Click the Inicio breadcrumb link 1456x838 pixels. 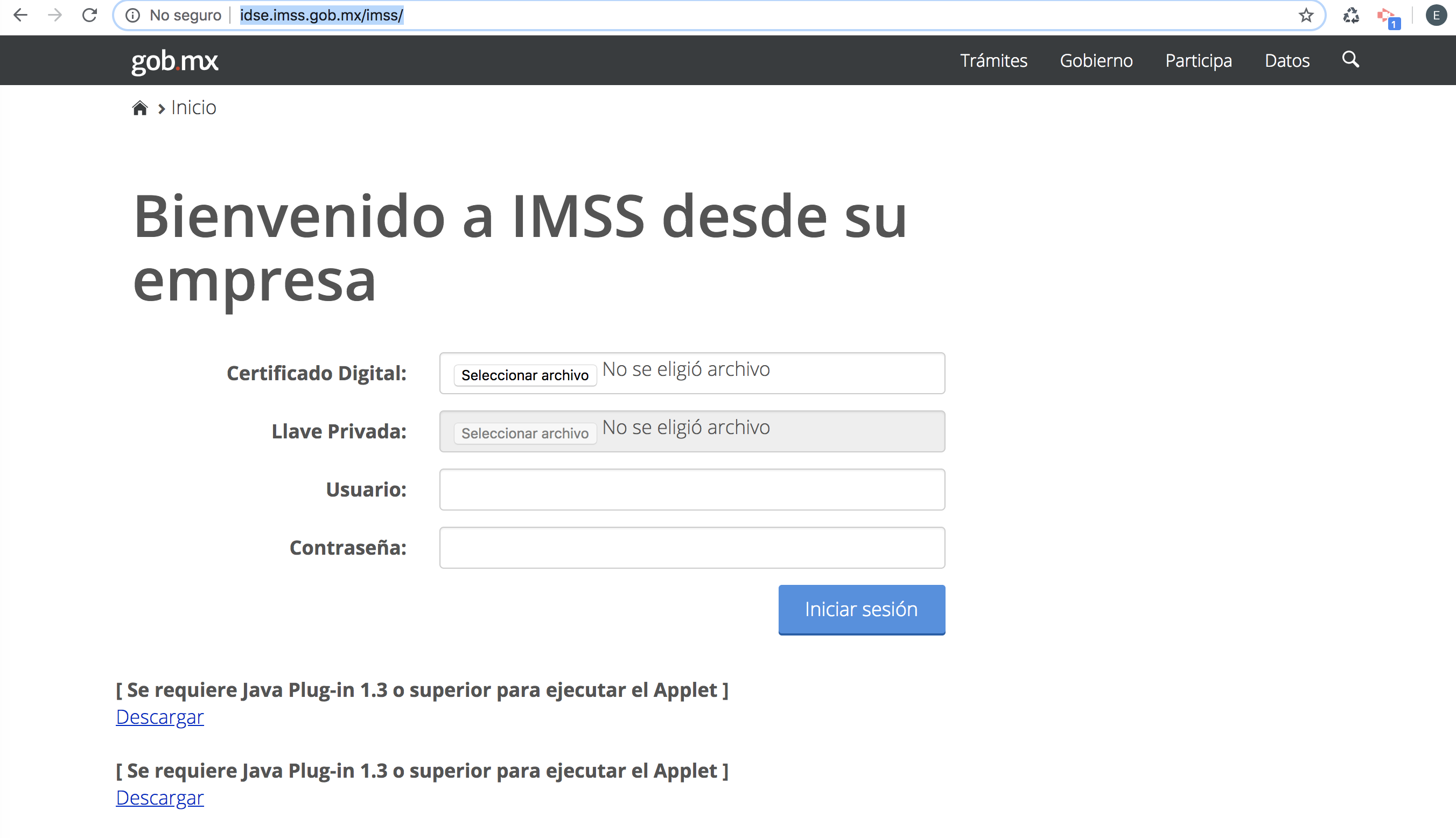click(194, 108)
